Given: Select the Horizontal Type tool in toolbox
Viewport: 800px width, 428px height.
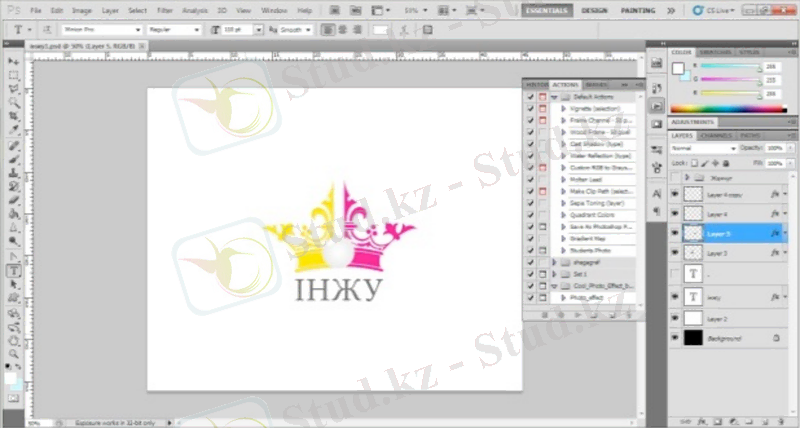Looking at the screenshot, I should click(x=14, y=270).
